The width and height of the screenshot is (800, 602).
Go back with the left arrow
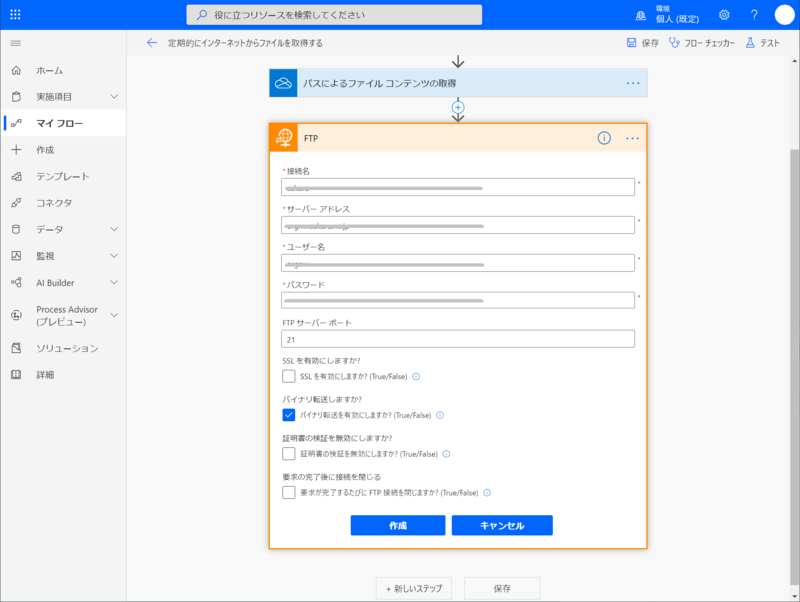(x=152, y=43)
